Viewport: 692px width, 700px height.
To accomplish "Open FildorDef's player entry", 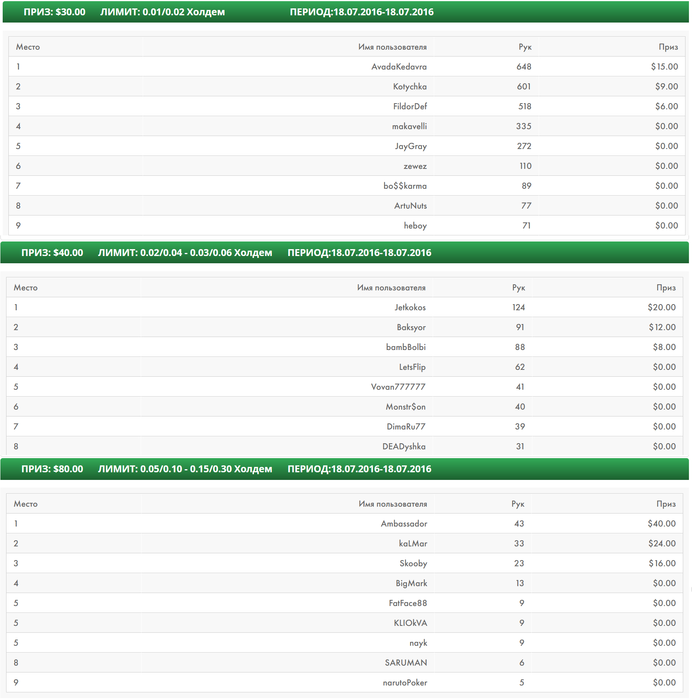I will point(407,107).
